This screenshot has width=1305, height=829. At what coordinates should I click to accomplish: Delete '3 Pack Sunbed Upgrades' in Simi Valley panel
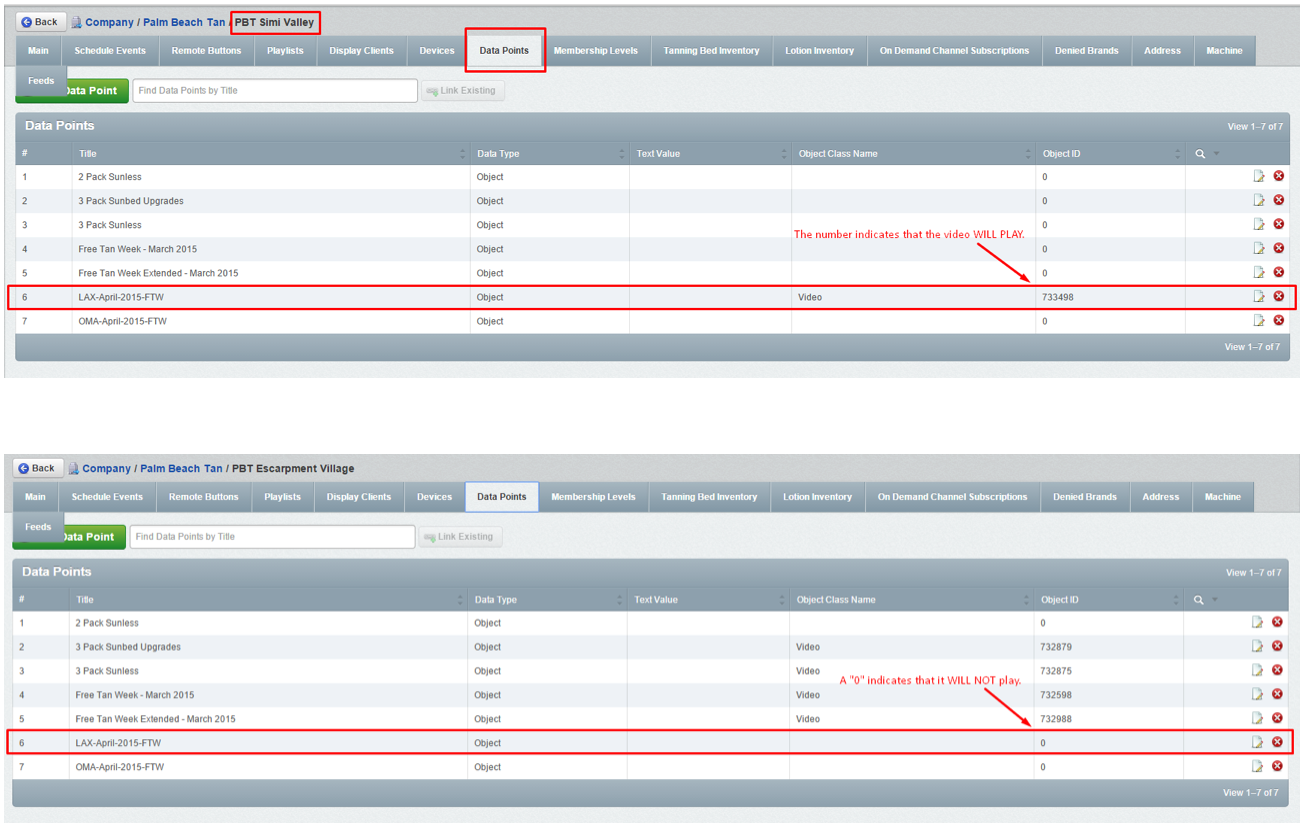point(1278,200)
